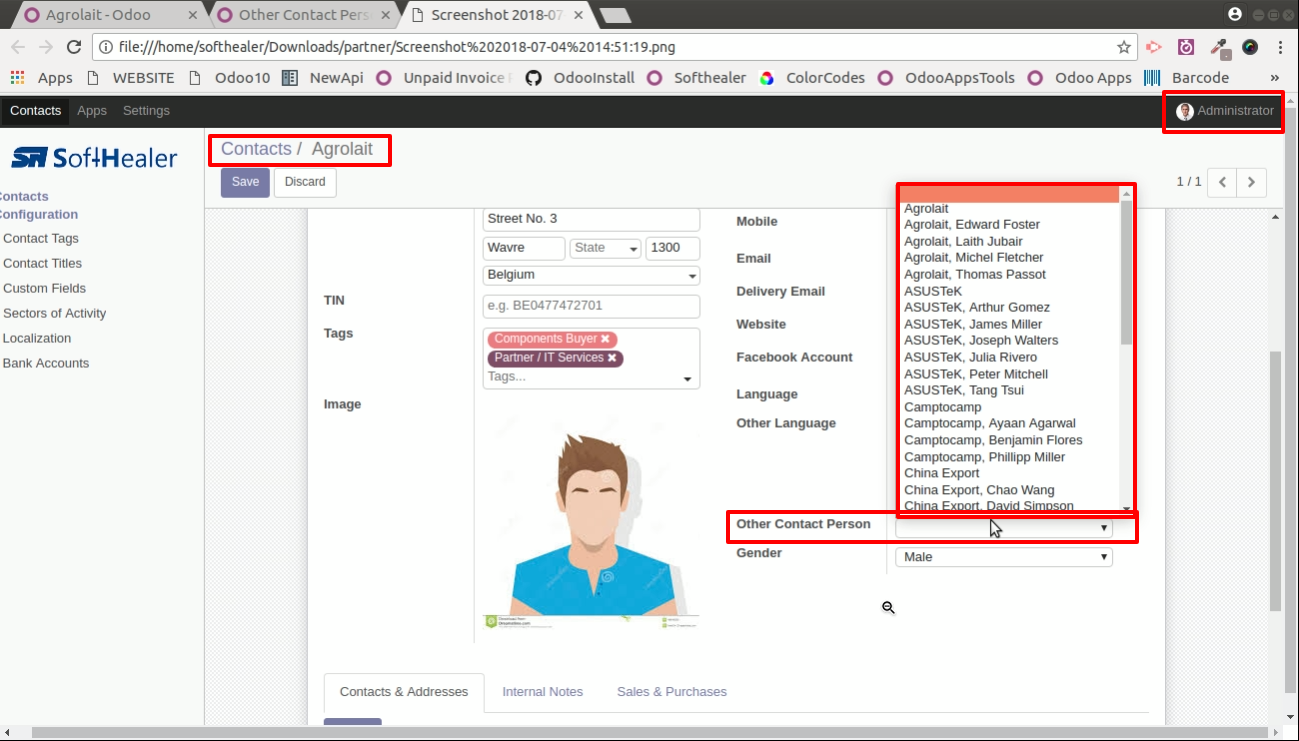Open Contact Tags in the sidebar

click(41, 238)
